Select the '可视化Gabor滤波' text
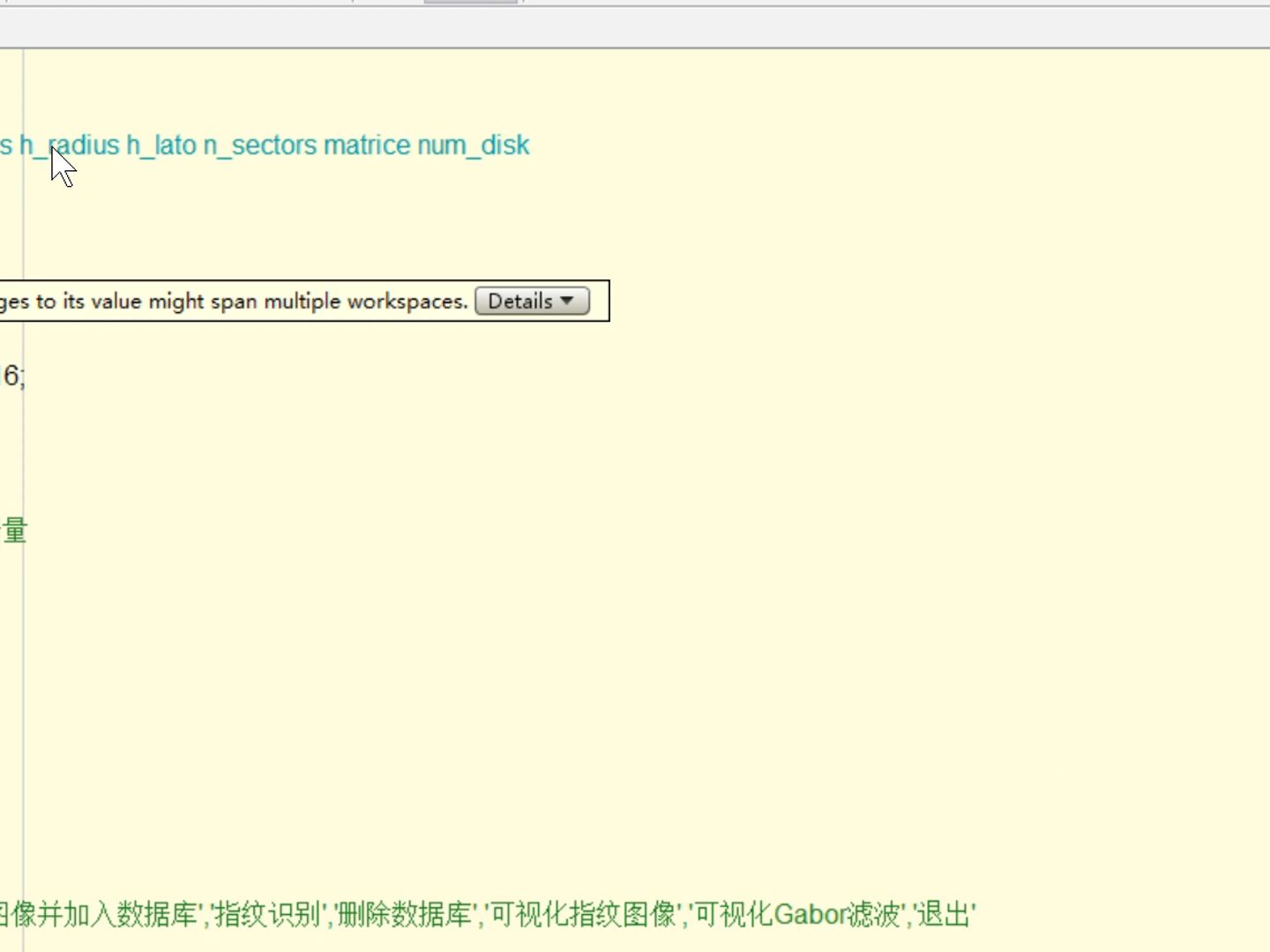 click(x=798, y=915)
